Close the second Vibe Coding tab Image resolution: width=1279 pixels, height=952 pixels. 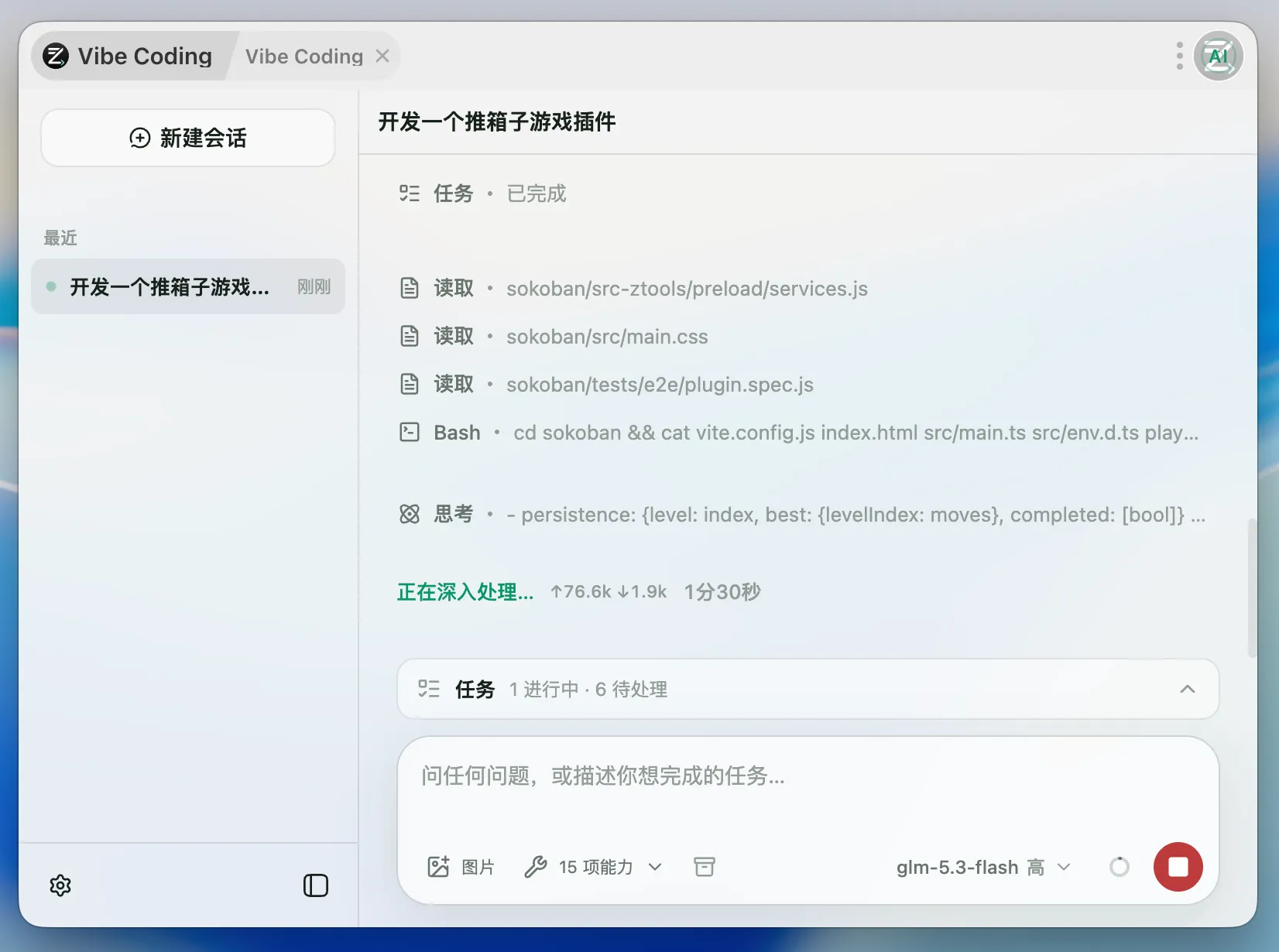[382, 56]
